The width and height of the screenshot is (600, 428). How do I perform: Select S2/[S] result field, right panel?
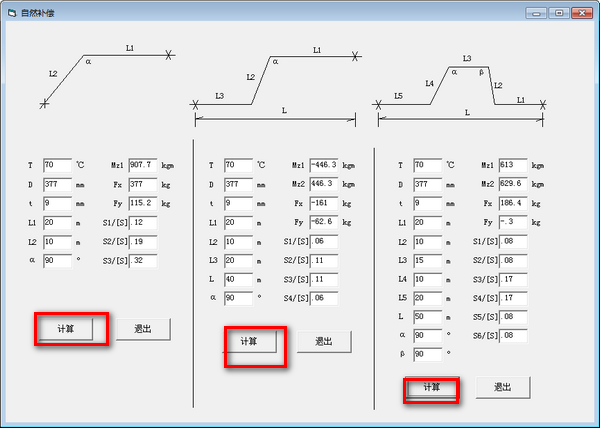[x=513, y=261]
